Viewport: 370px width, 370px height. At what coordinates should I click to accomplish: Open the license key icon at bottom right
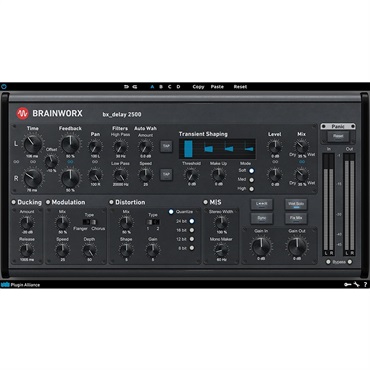348,284
